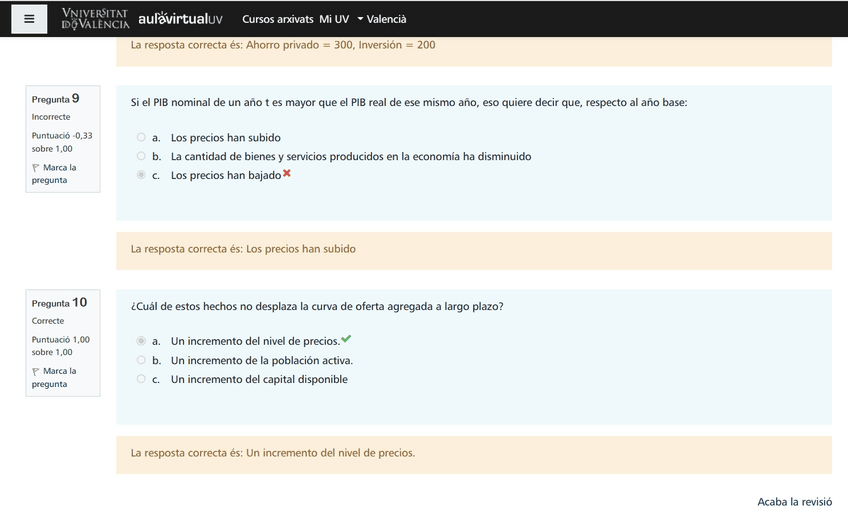
Task: Select 'Un incremento del capital disponible' option
Action: (x=141, y=379)
